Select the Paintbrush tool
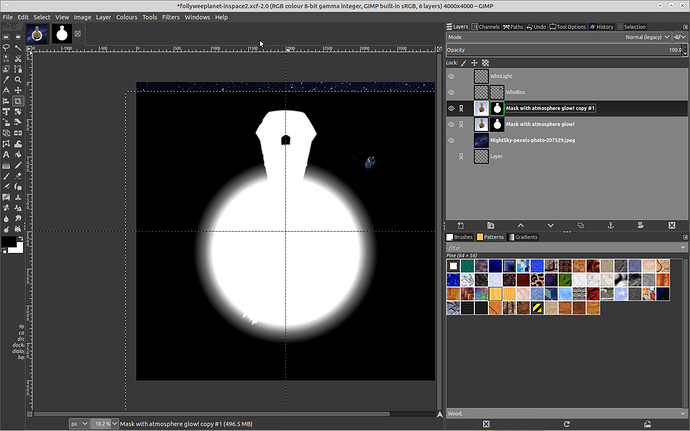Screen dimensions: 690x431 tap(6, 176)
